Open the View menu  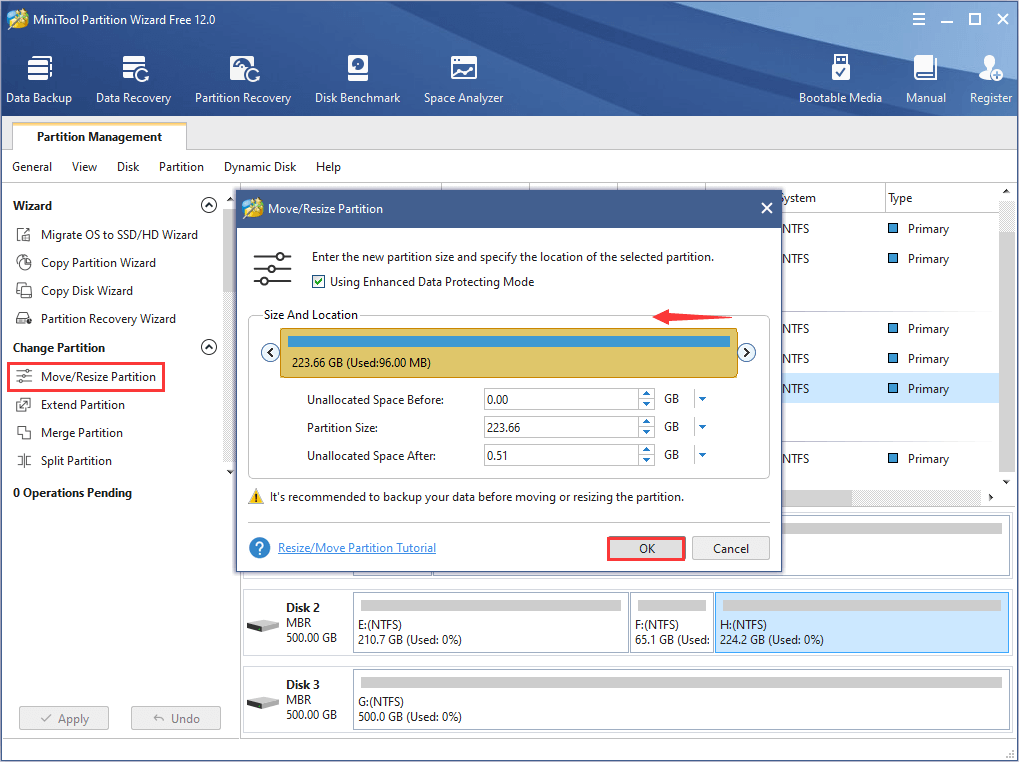point(84,167)
